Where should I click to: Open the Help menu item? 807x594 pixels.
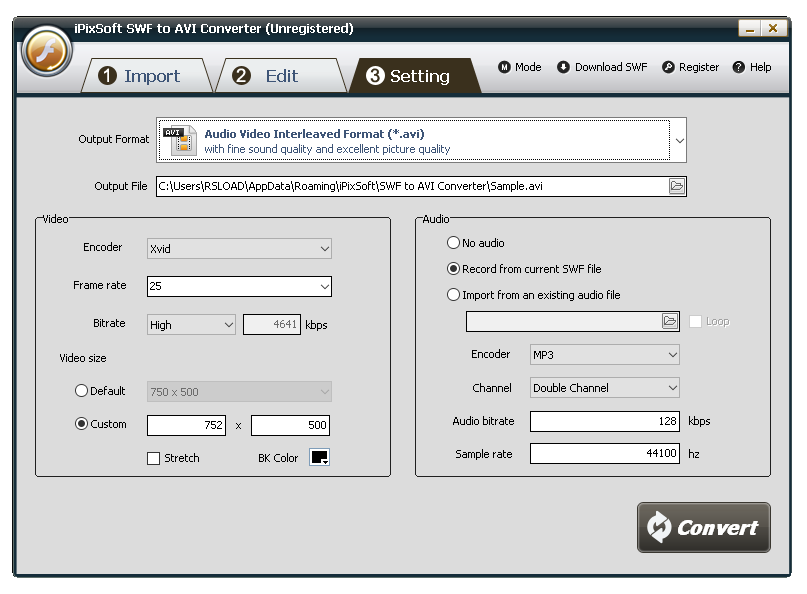(752, 67)
